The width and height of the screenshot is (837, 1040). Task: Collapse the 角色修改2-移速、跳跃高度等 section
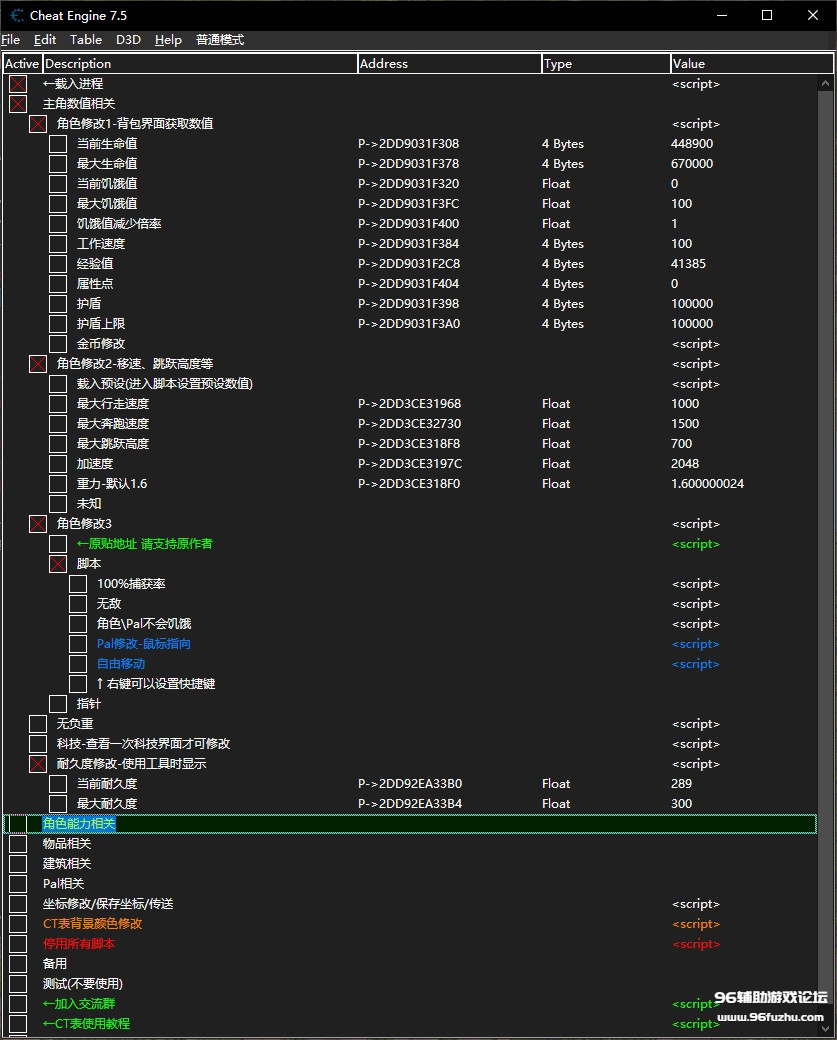click(38, 364)
